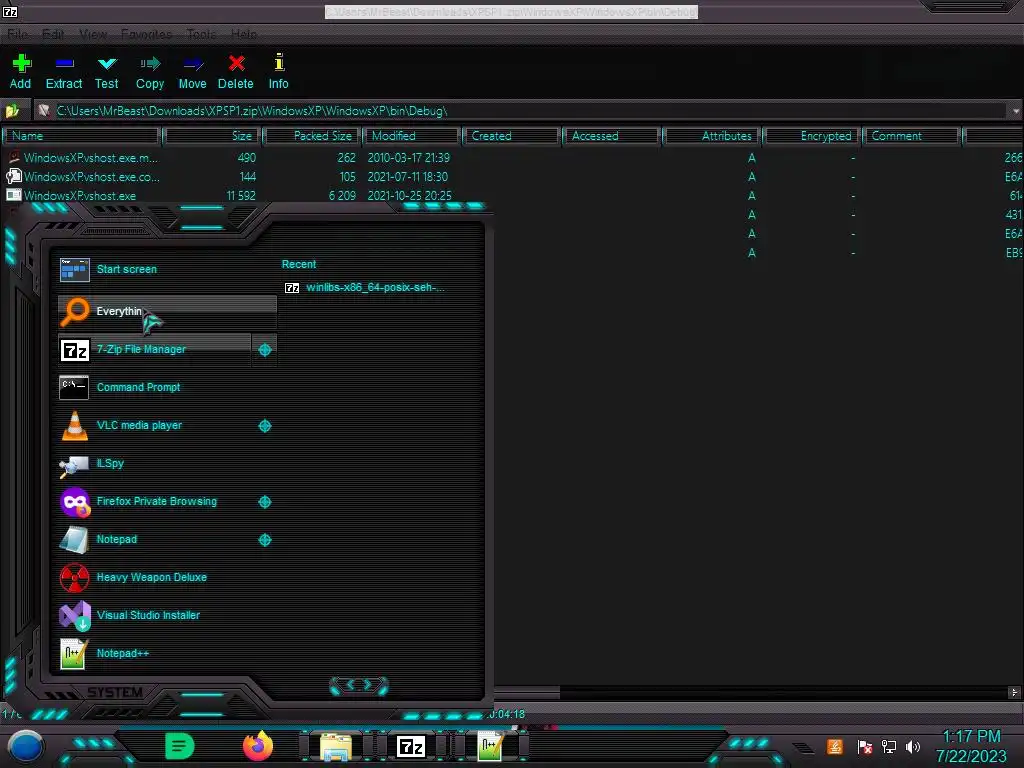This screenshot has height=768, width=1024.
Task: Click the horizontal scrollbar thumb
Action: (x=527, y=692)
